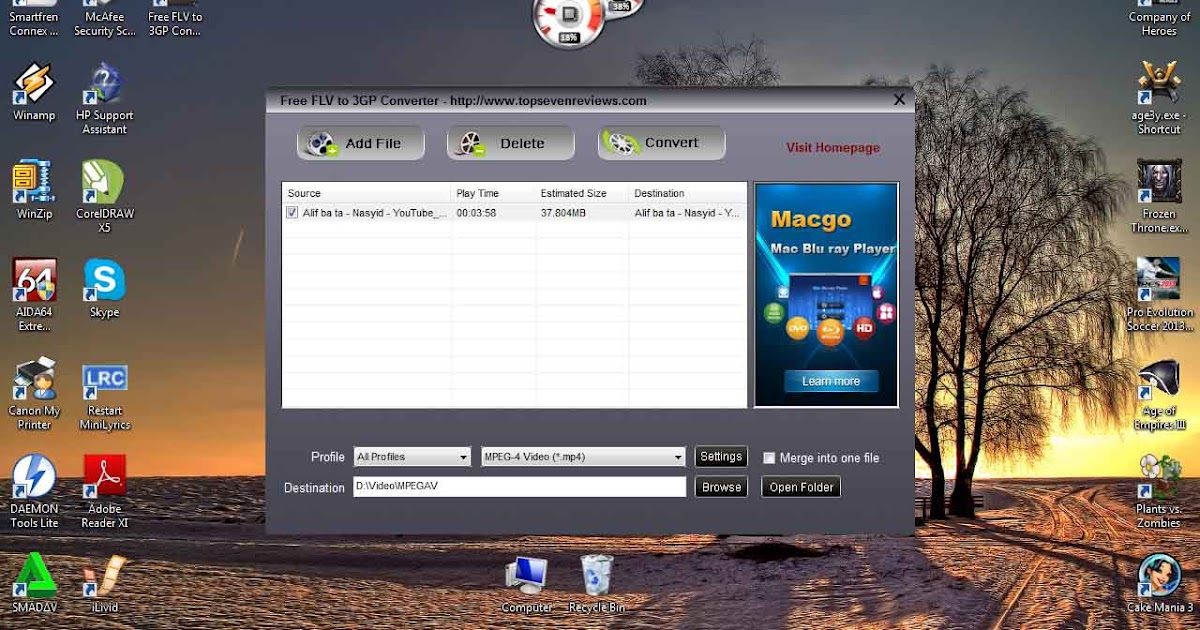The width and height of the screenshot is (1200, 630).
Task: Open the Recycle Bin icon
Action: [597, 583]
